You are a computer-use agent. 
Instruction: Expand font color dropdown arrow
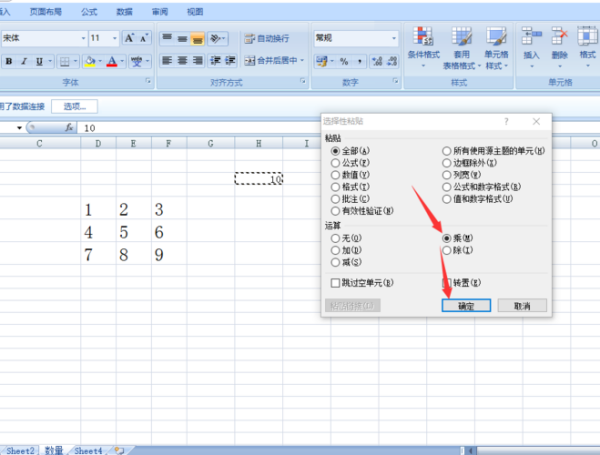[x=122, y=61]
